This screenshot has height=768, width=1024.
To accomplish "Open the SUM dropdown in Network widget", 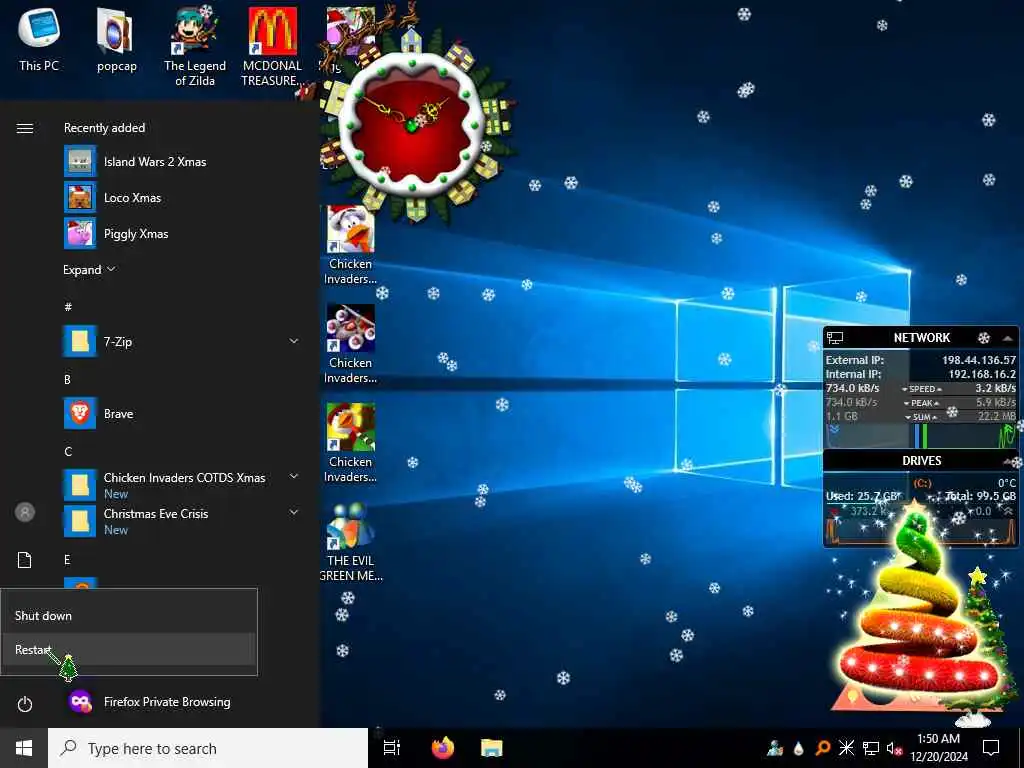I will pos(921,417).
